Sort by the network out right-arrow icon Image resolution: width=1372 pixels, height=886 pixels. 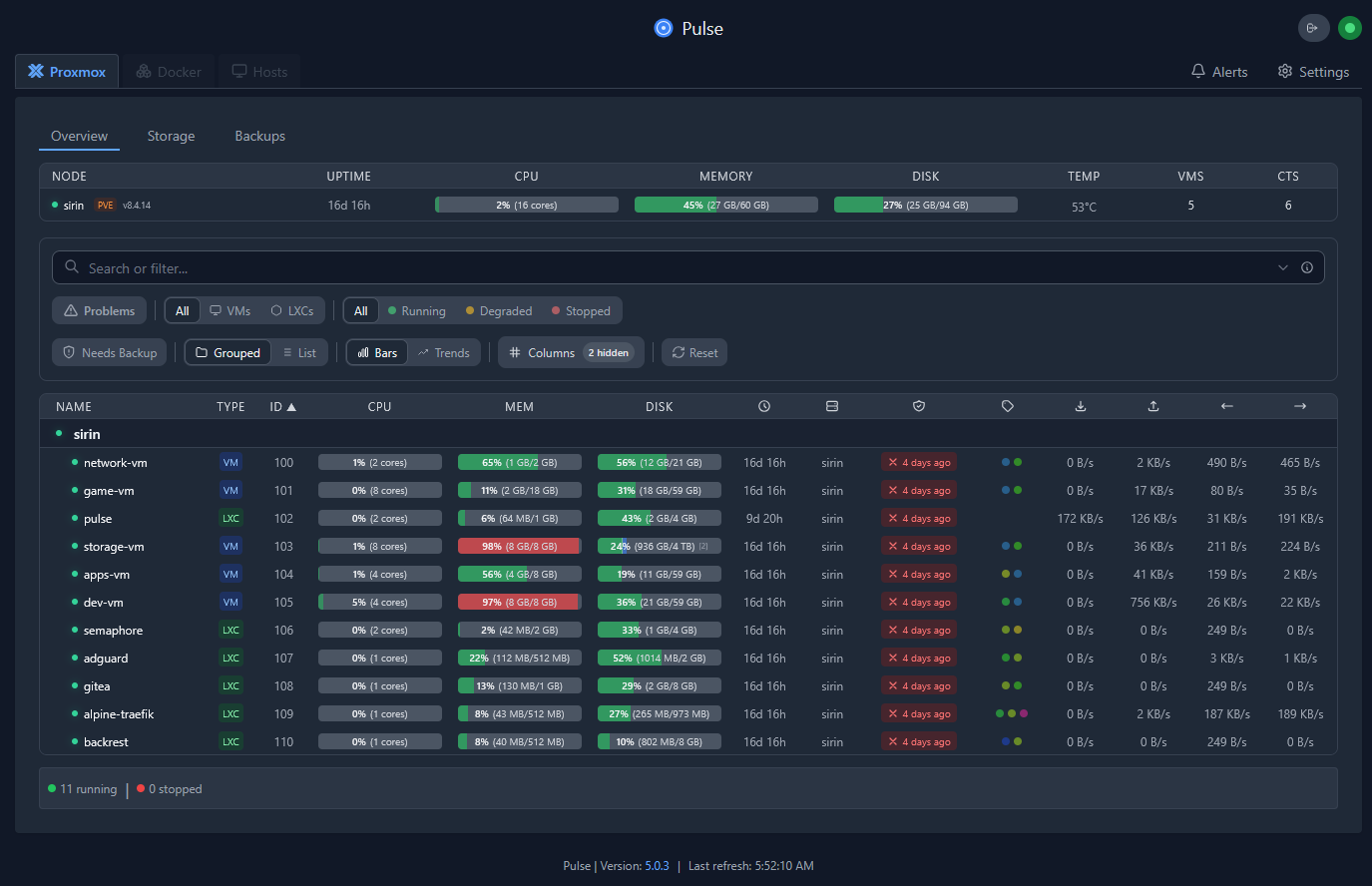(x=1299, y=406)
